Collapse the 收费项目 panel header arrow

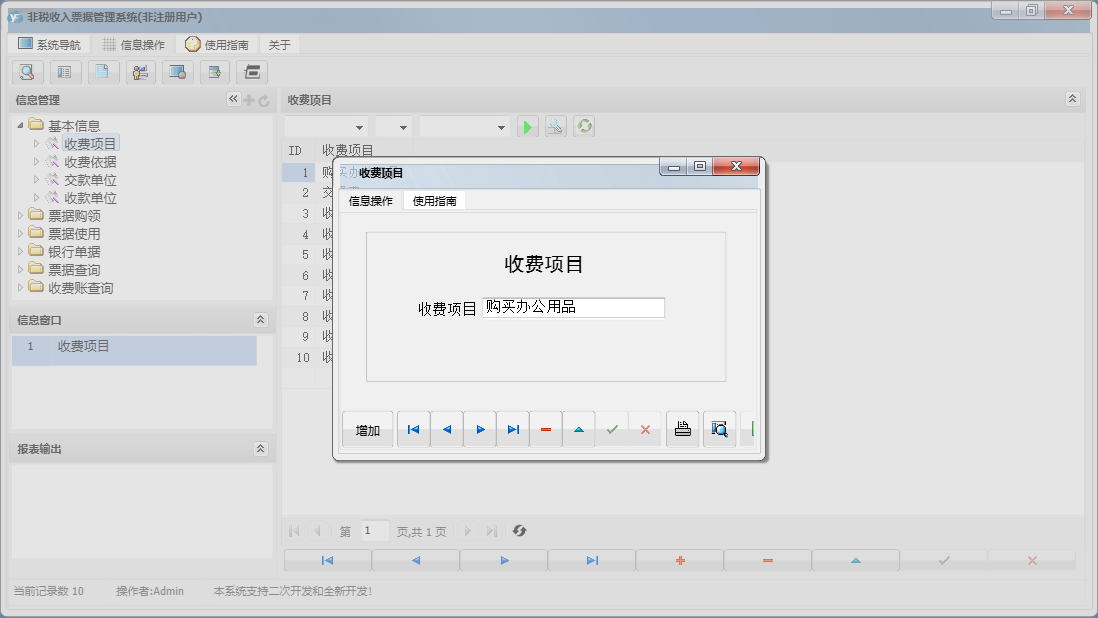(x=1072, y=99)
